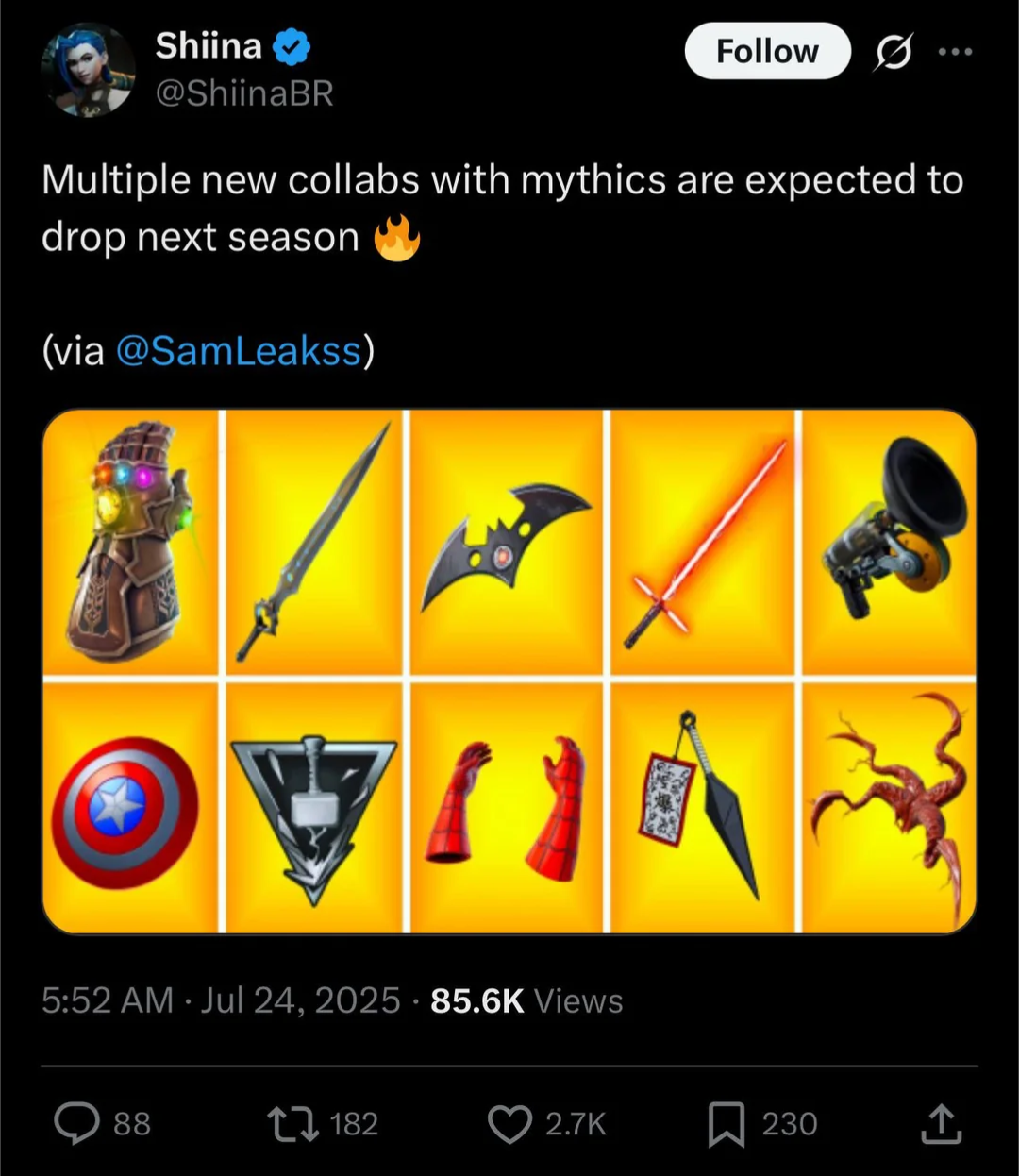Click the repost icon
The width and height of the screenshot is (1019, 1176).
[x=293, y=1123]
